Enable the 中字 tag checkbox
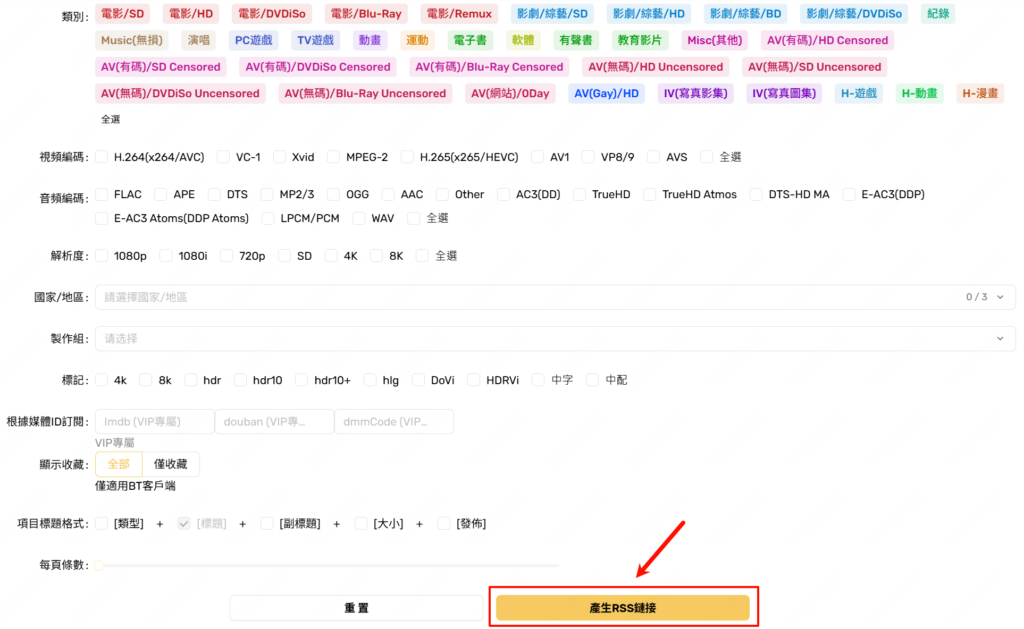 (x=539, y=380)
